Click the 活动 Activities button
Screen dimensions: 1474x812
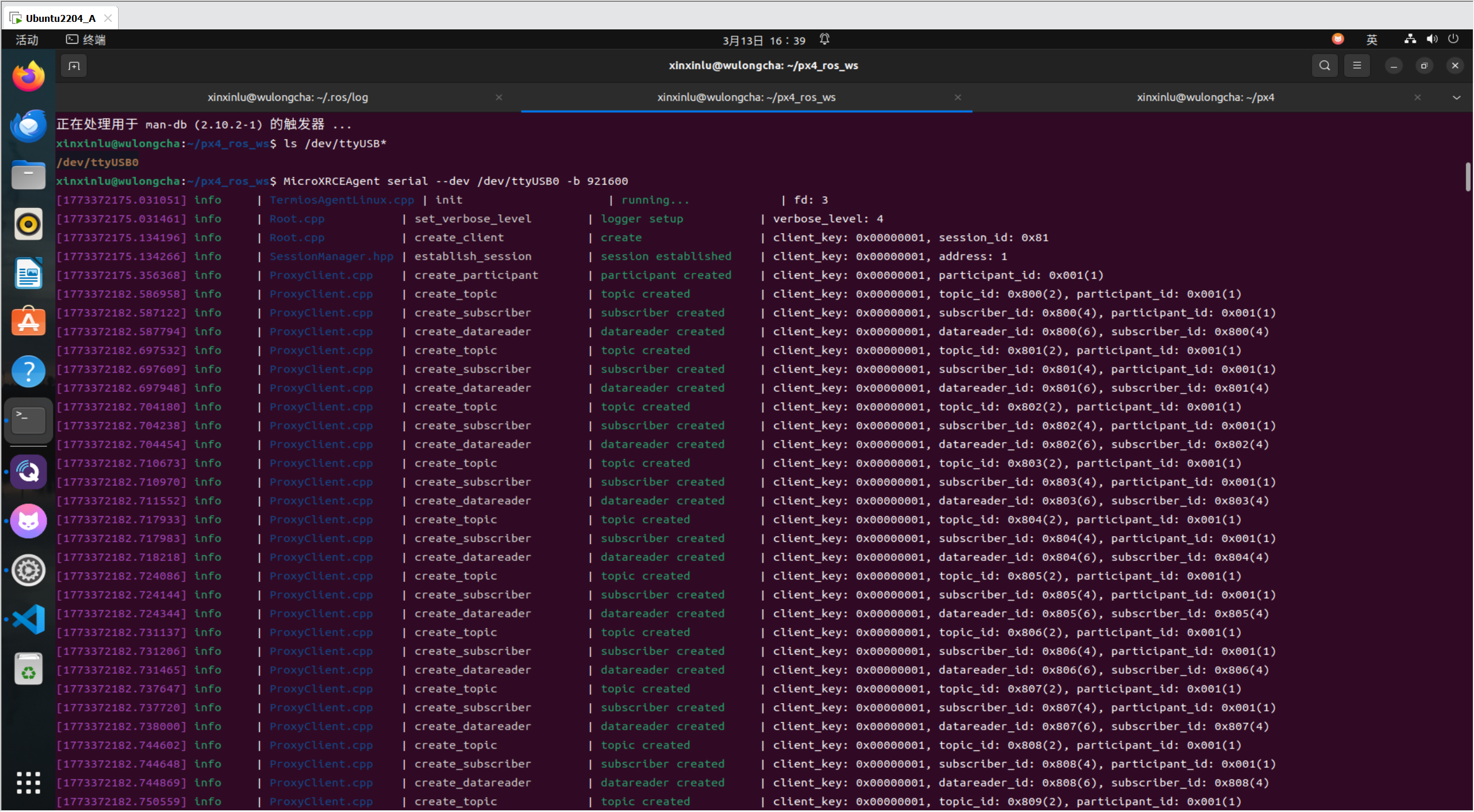[x=26, y=40]
